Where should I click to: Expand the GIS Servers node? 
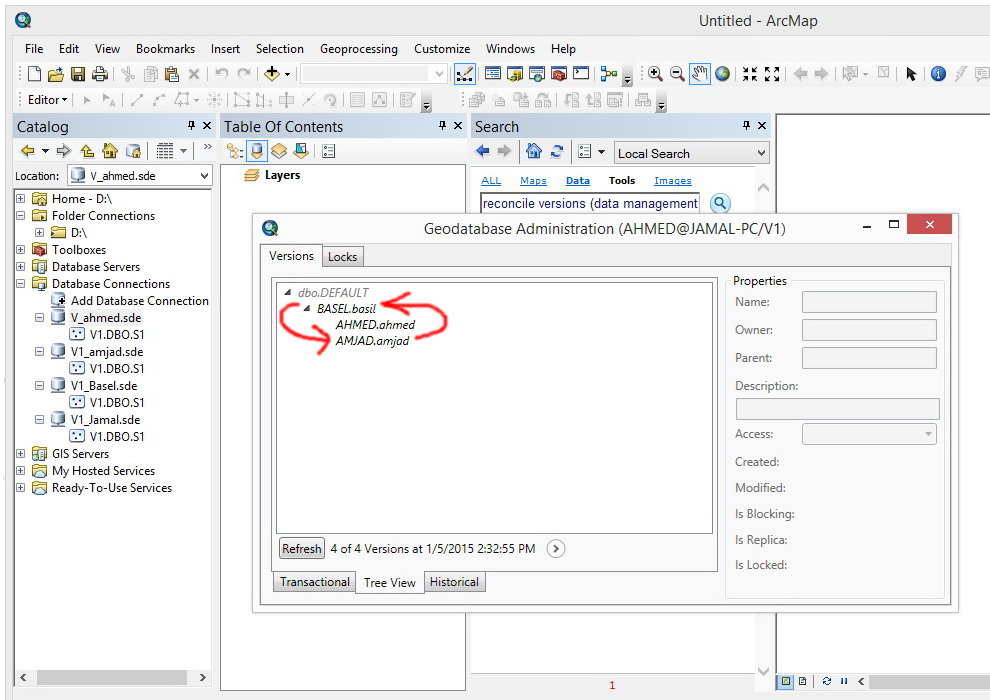(x=21, y=453)
